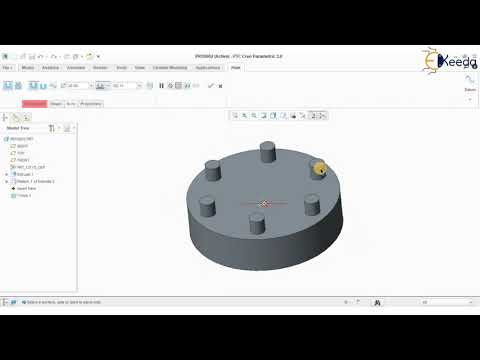Expand Pattern 1 of Extrude 2 node
480x360 pixels.
point(6,181)
